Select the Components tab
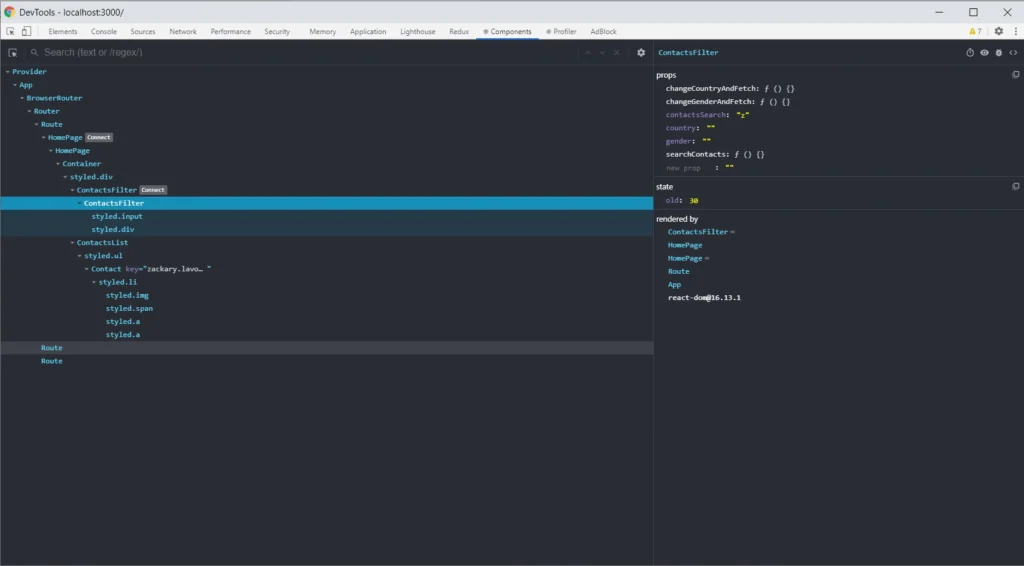The width and height of the screenshot is (1024, 566). coord(507,31)
